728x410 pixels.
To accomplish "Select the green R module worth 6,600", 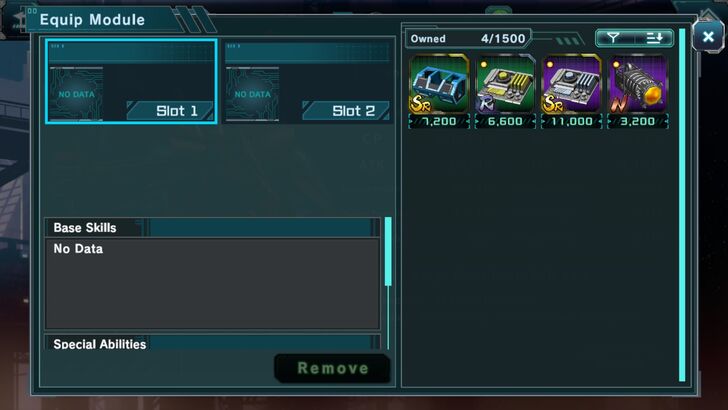I will click(x=505, y=91).
